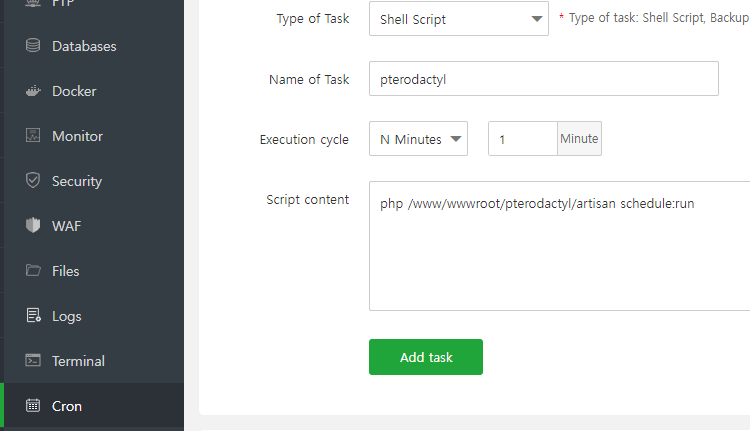Click the Cron calendar icon

pos(33,406)
